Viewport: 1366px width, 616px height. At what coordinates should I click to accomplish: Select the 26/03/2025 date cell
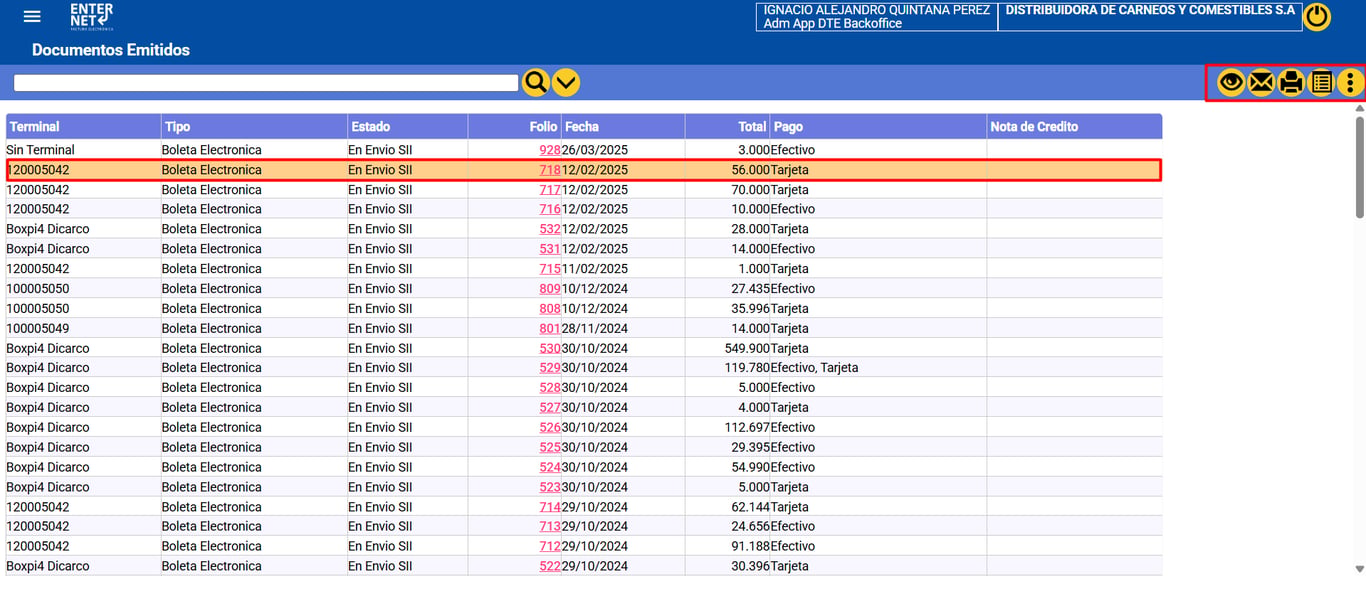click(623, 150)
